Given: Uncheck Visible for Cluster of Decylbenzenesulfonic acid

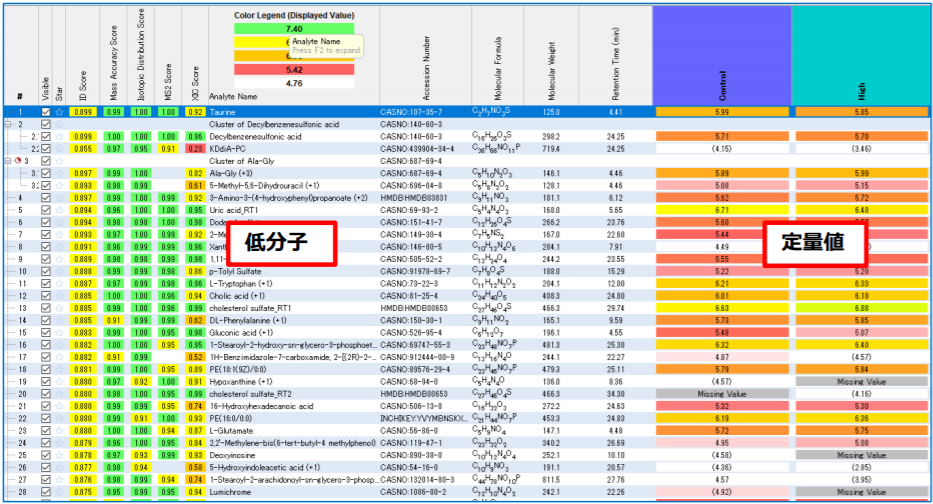Looking at the screenshot, I should click(x=46, y=124).
